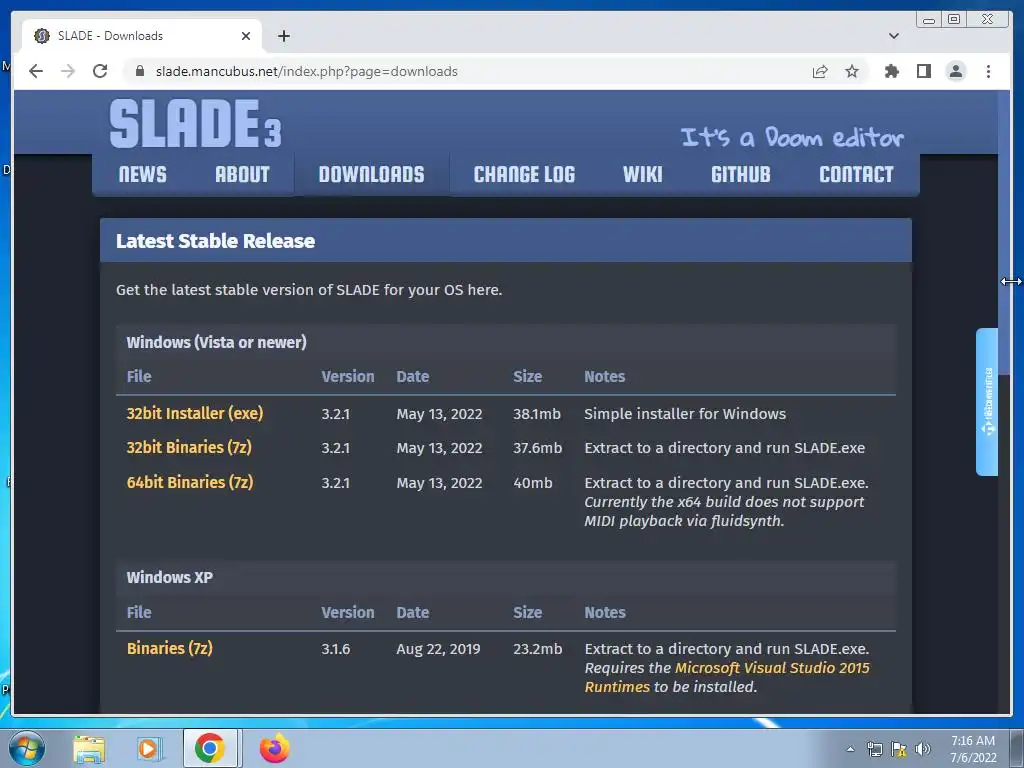Open Windows Explorer from taskbar
The image size is (1024, 768).
(89, 748)
